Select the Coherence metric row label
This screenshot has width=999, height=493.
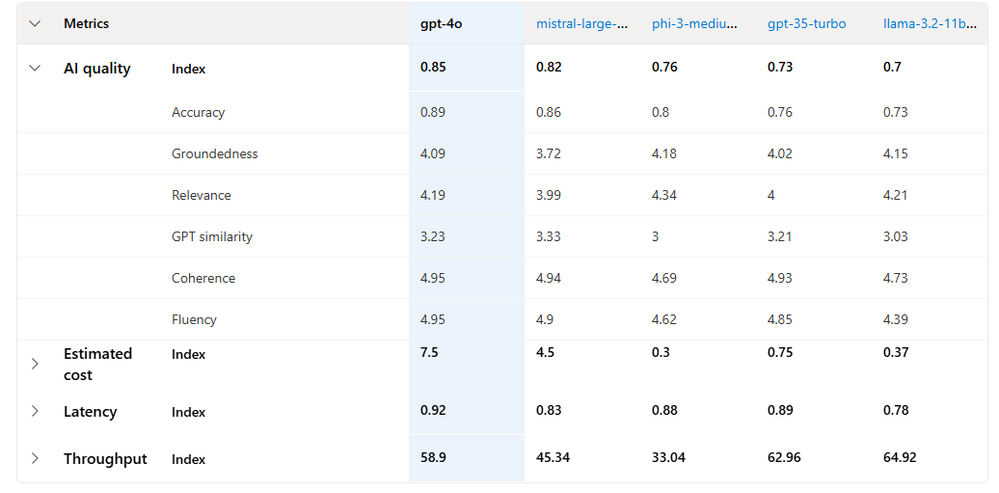[x=203, y=278]
